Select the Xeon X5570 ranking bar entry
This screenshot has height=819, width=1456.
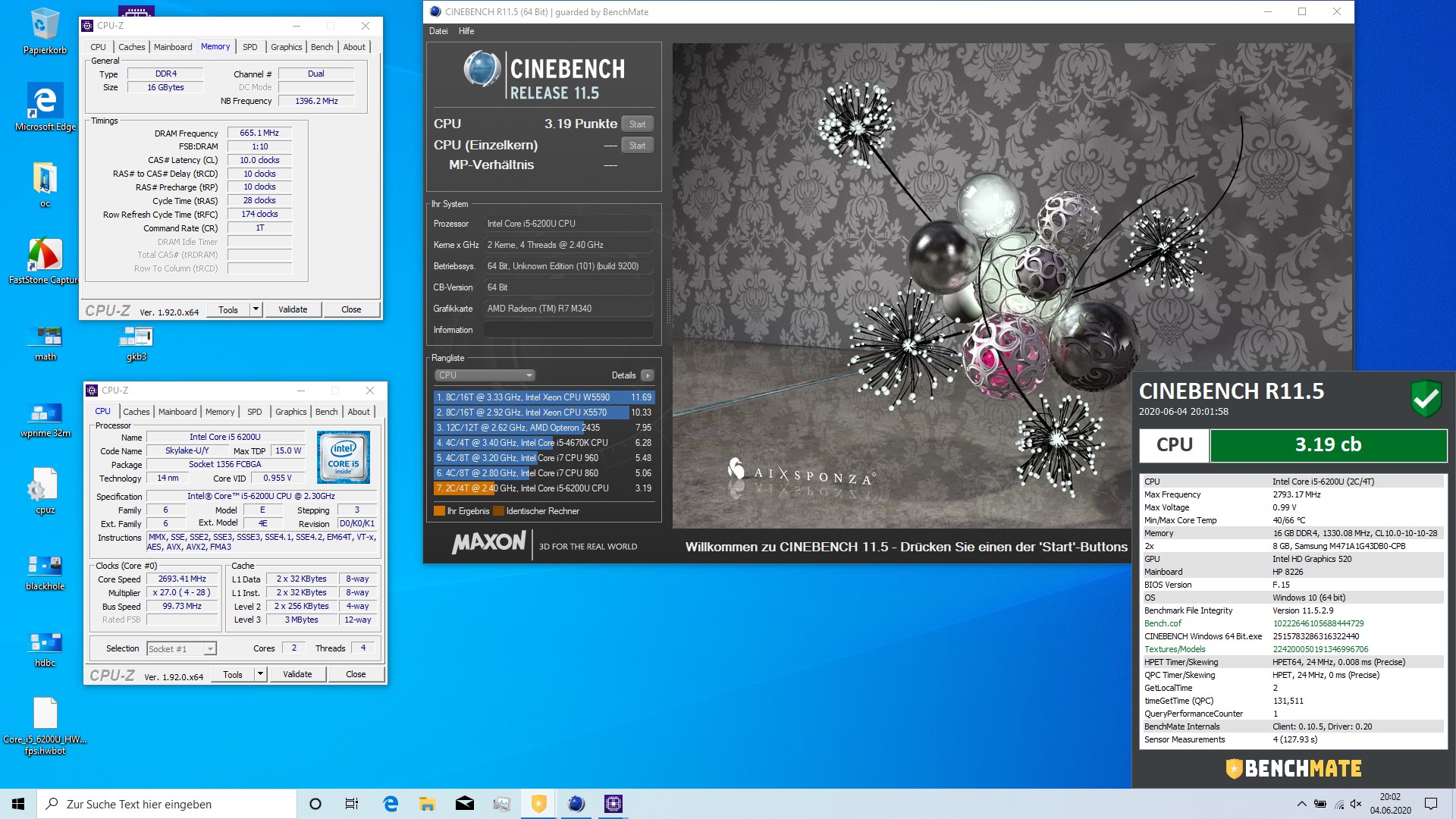click(x=544, y=413)
